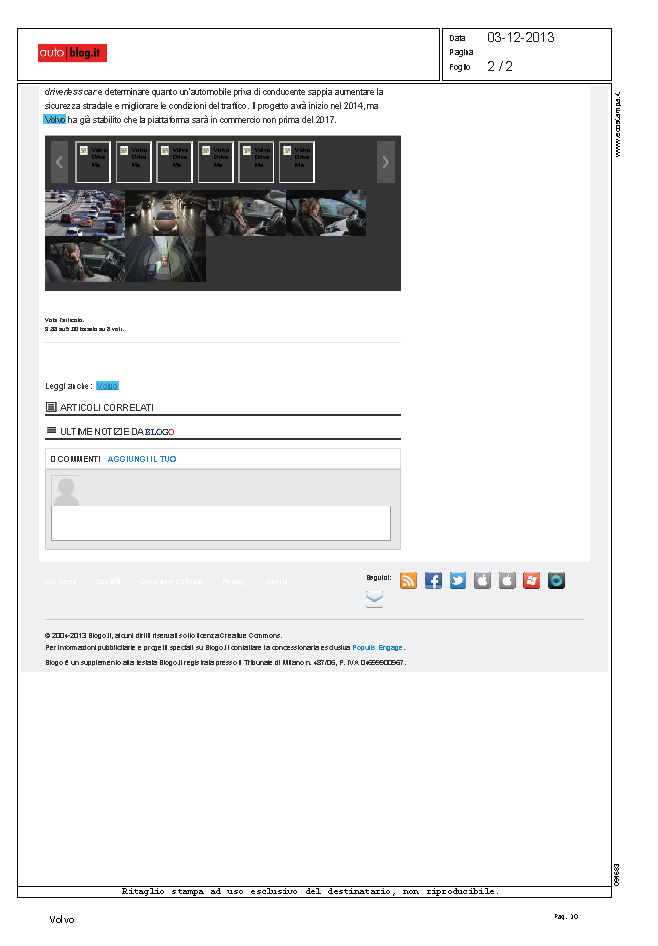Viewport: 658px width, 946px height.
Task: Open the Twitter social icon
Action: (458, 581)
